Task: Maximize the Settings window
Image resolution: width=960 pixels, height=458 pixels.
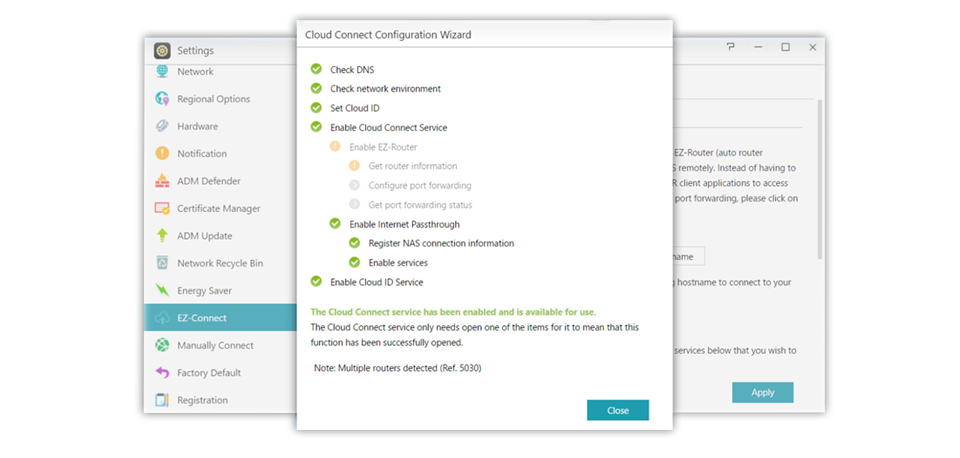Action: (786, 47)
